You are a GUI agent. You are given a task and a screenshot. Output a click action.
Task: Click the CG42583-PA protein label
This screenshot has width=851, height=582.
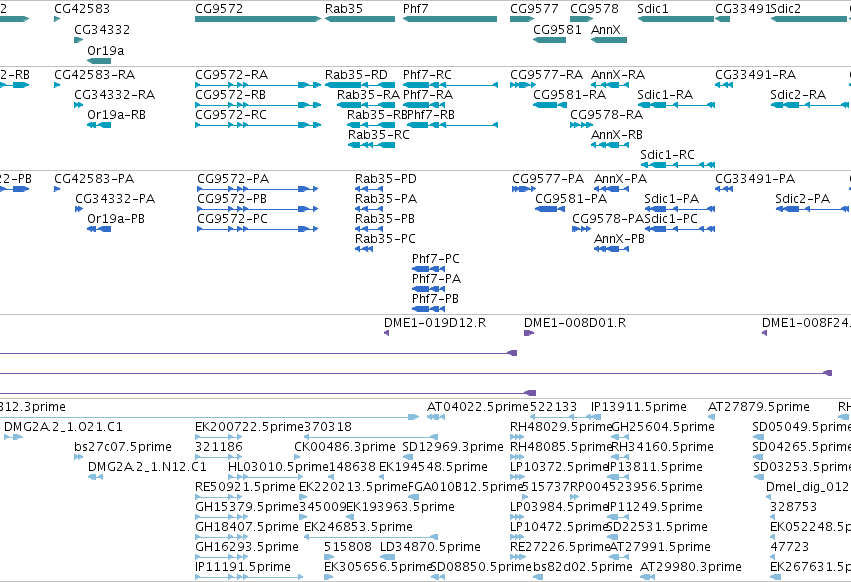[x=94, y=179]
